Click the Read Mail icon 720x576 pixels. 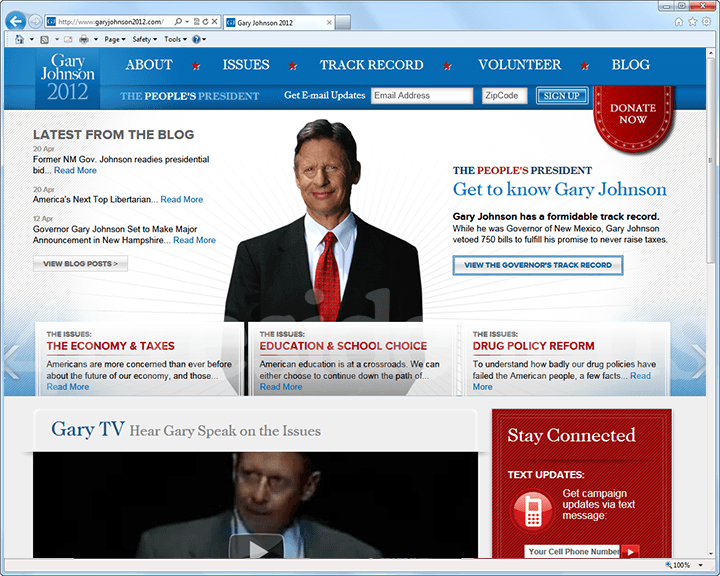[68, 40]
